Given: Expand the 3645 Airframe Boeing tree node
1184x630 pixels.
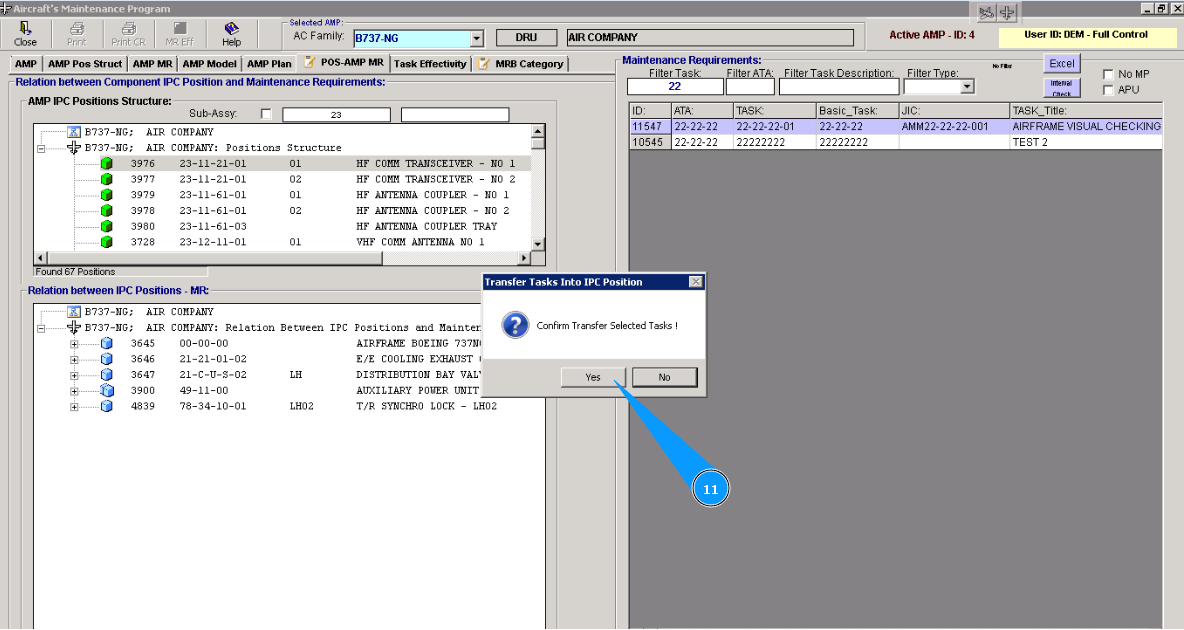Looking at the screenshot, I should coord(74,344).
